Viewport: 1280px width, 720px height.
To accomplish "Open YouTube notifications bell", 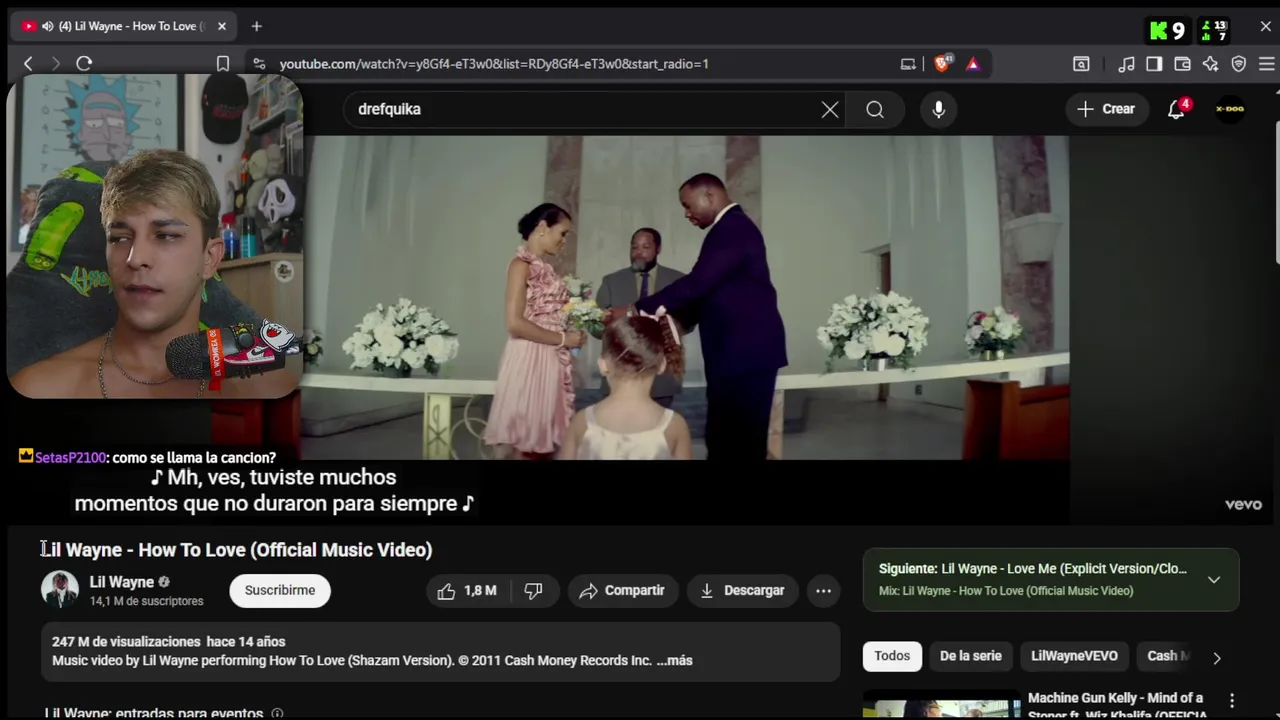I will pyautogui.click(x=1177, y=109).
